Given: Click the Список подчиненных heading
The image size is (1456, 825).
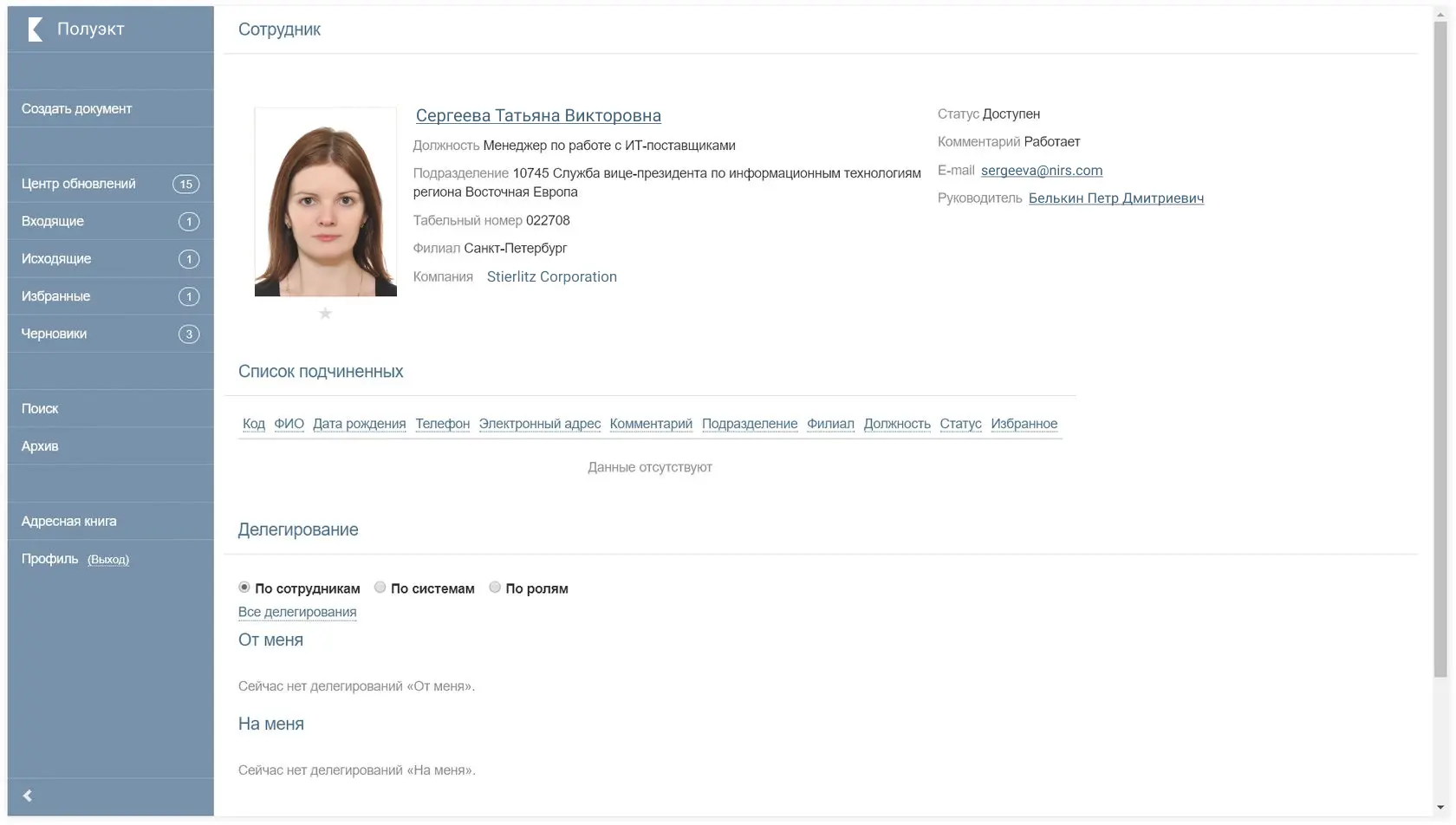Looking at the screenshot, I should tap(321, 372).
